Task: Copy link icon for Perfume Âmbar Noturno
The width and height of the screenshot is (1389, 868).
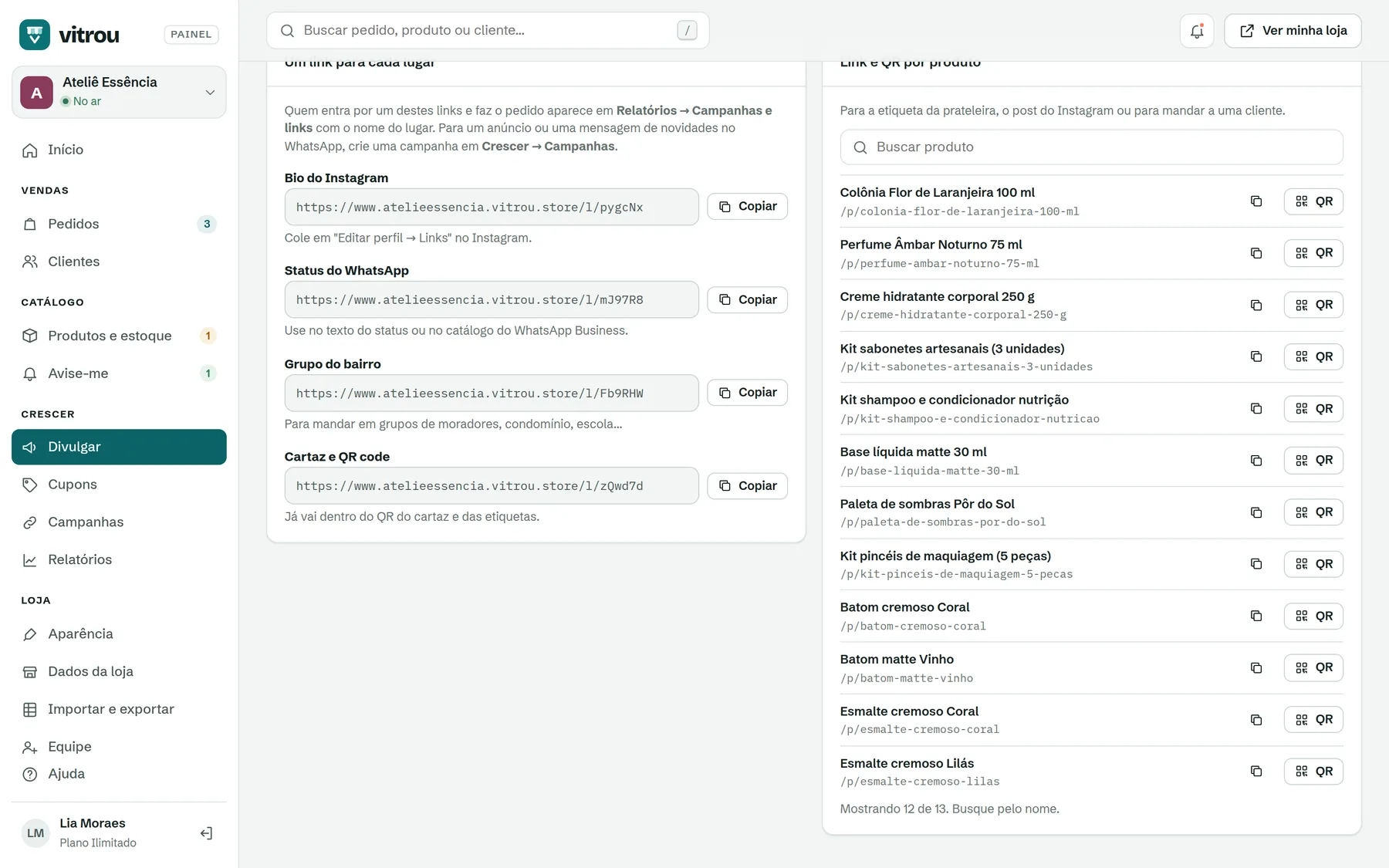Action: [1256, 253]
